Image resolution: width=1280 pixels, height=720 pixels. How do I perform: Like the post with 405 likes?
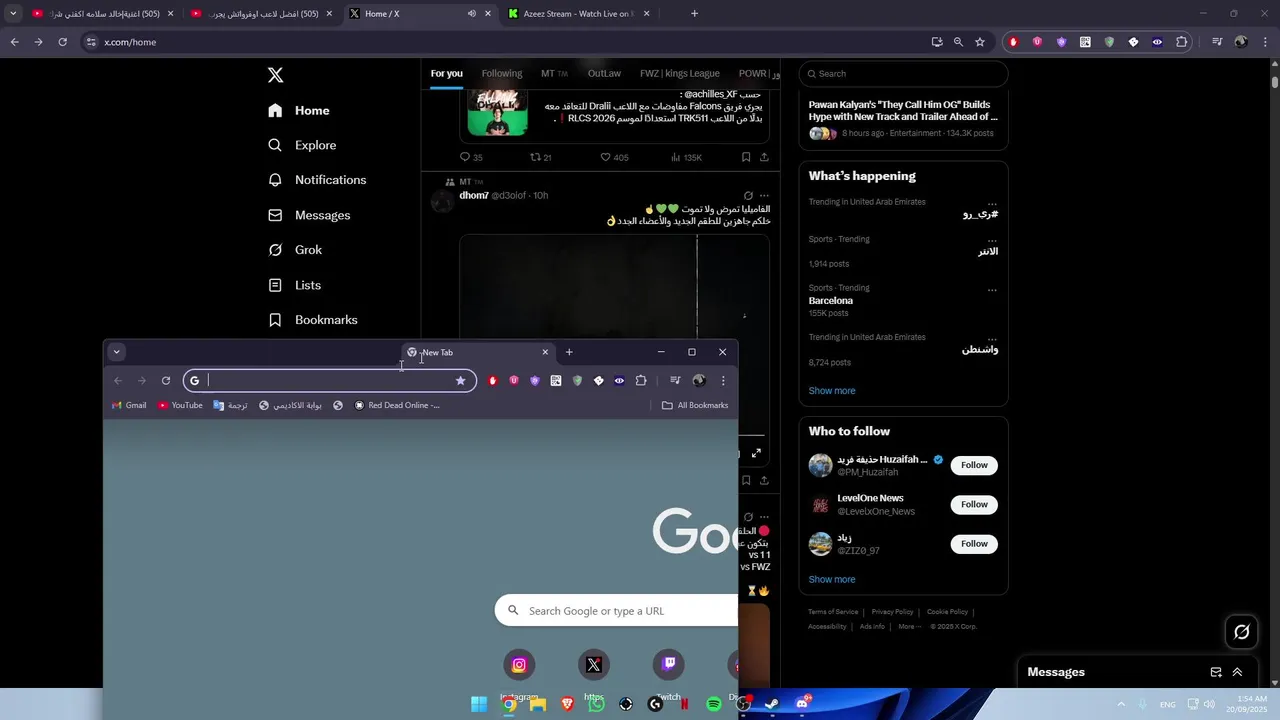click(x=614, y=157)
